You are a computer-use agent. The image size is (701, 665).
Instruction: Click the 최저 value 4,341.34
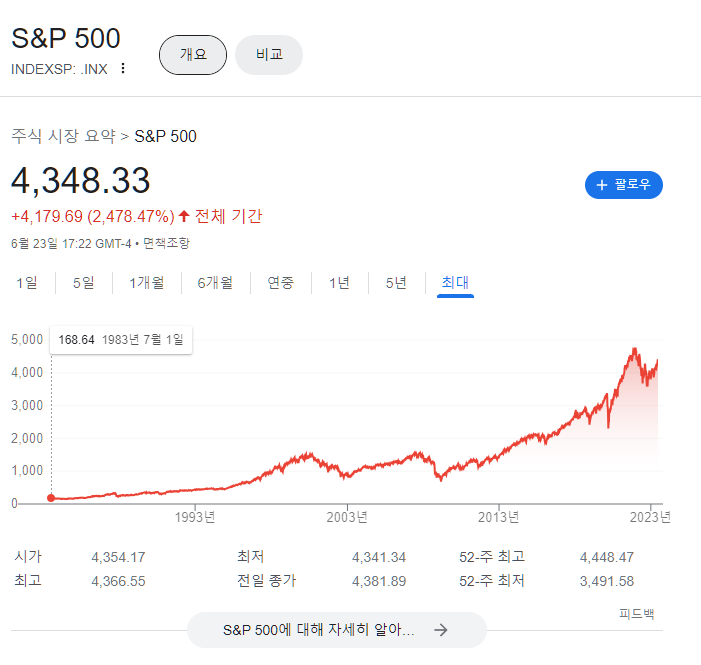coord(379,557)
